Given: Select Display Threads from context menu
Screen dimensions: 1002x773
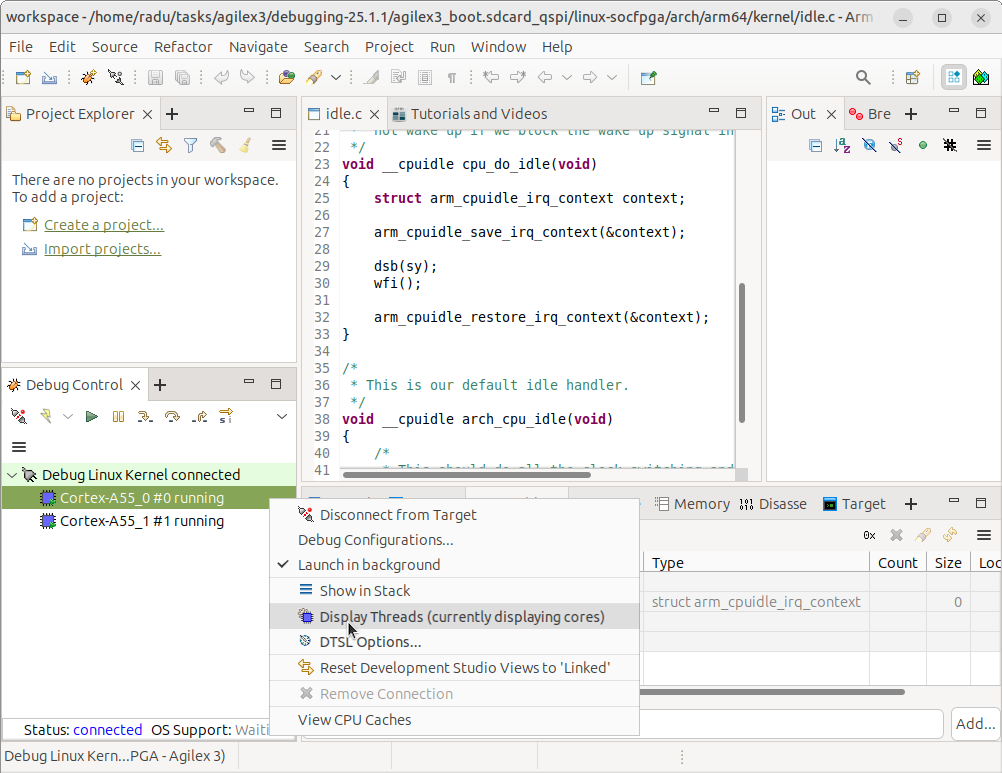Looking at the screenshot, I should click(x=461, y=617).
